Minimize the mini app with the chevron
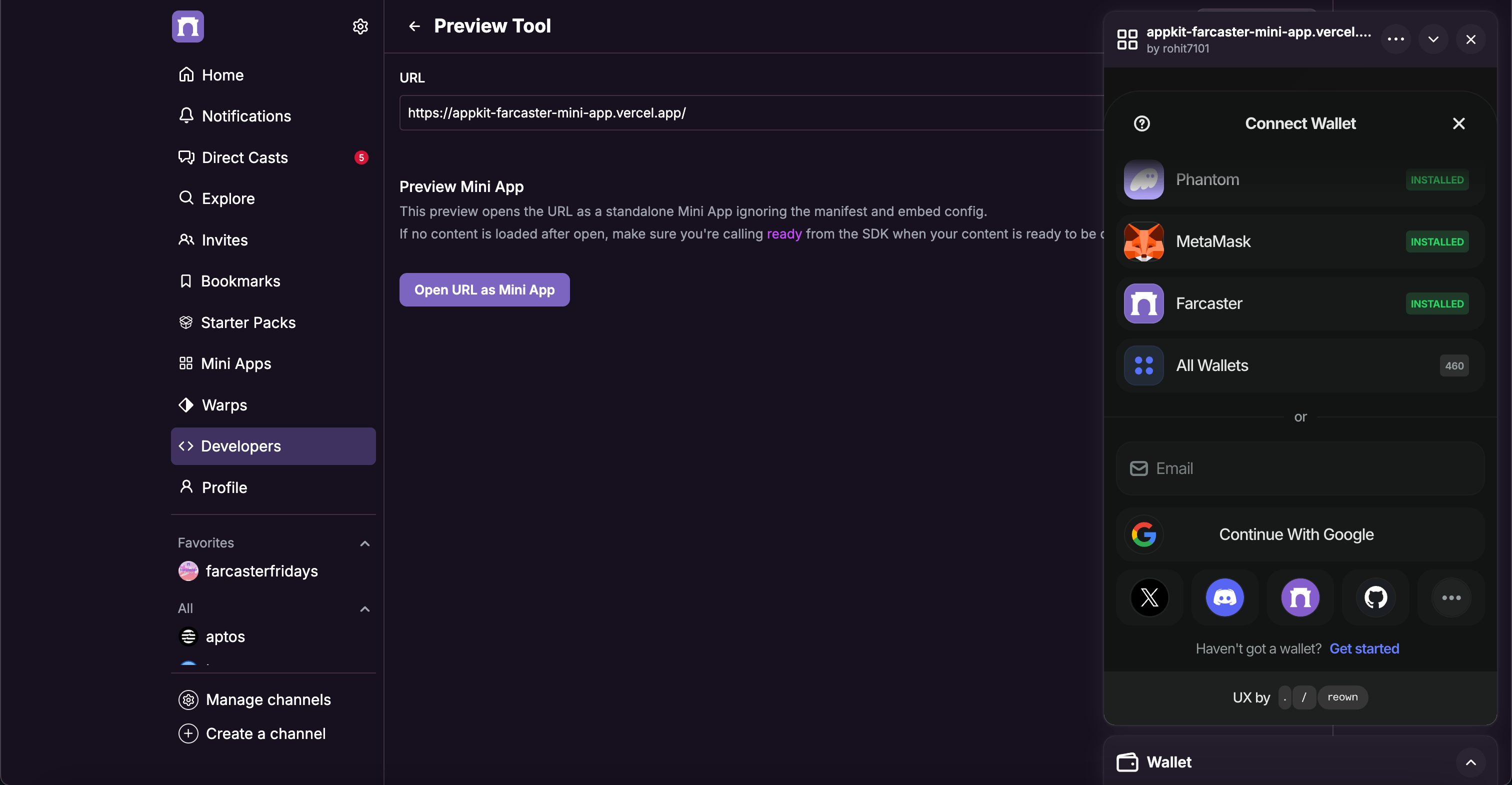The width and height of the screenshot is (1512, 785). point(1433,39)
